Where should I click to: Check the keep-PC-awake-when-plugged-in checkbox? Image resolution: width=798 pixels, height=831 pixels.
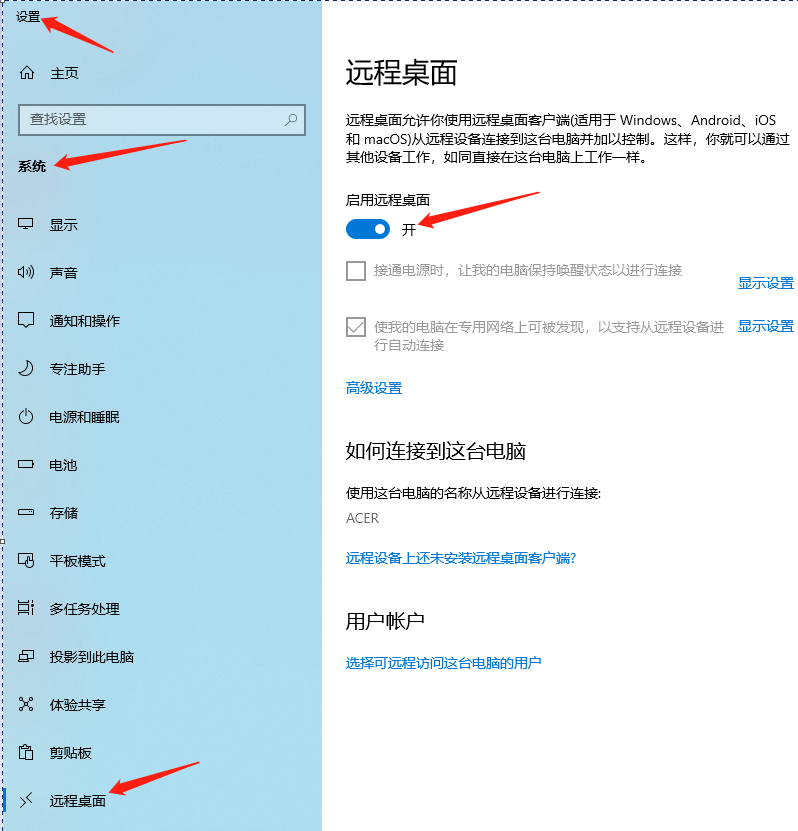coord(356,271)
